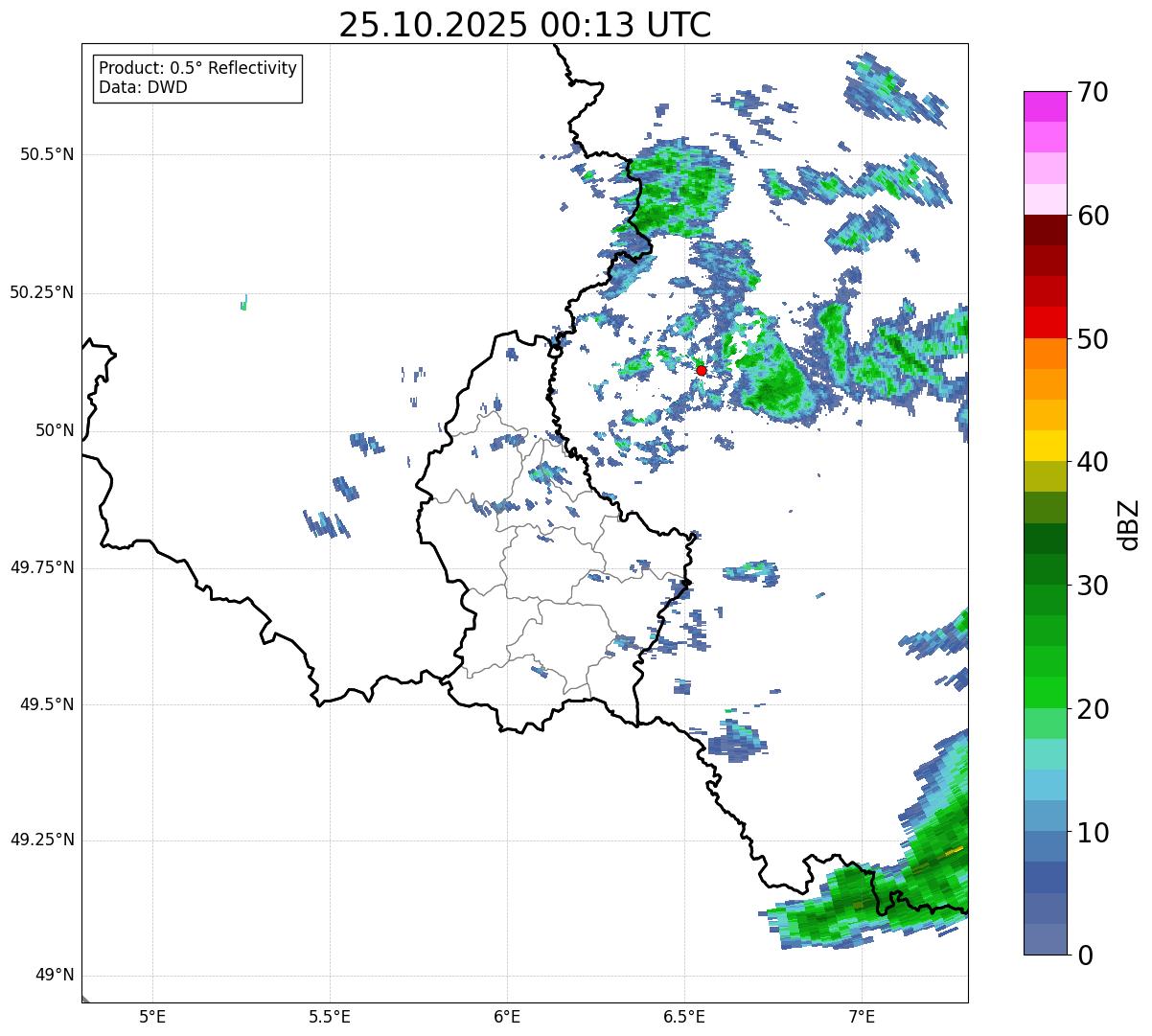This screenshot has height=1036, width=1152.
Task: Click the longitude label 7°E
Action: pos(862,1016)
